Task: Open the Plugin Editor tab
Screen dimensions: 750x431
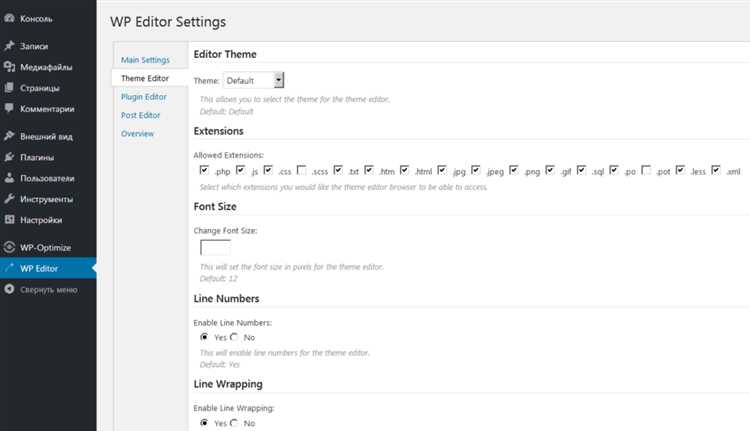Action: click(x=143, y=97)
